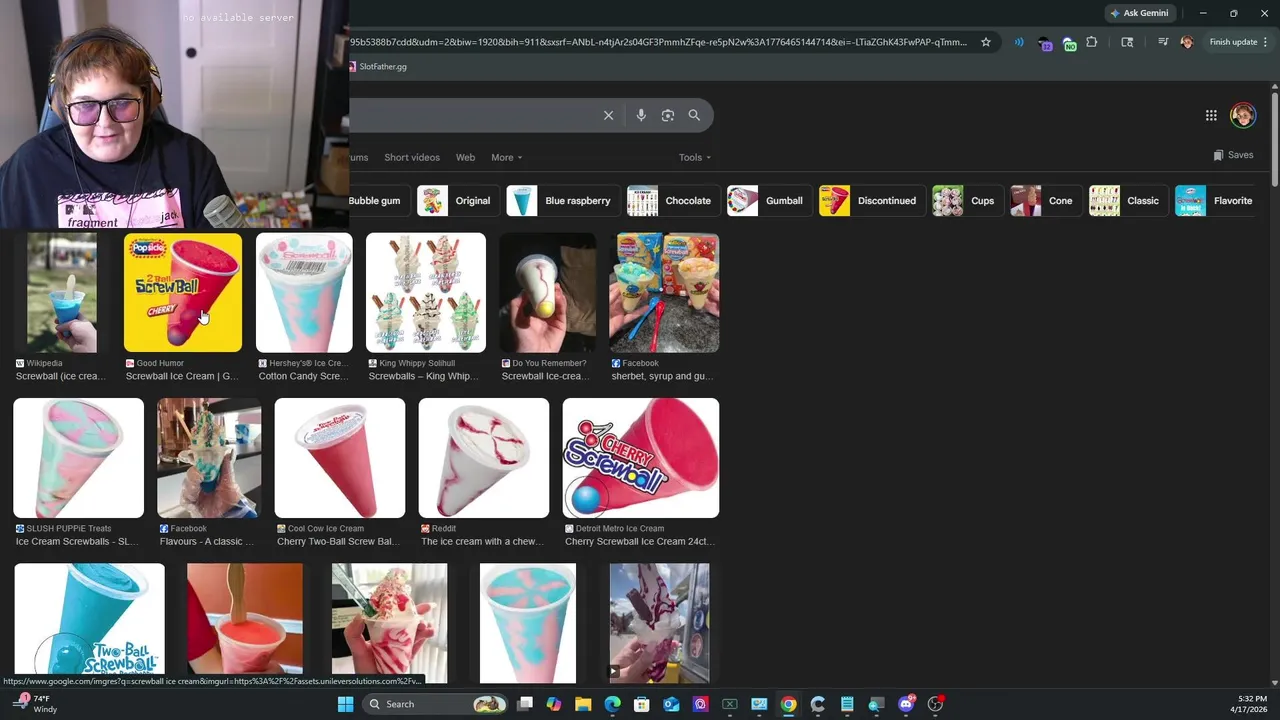Expand the Tools dropdown
This screenshot has width=1280, height=720.
point(695,157)
